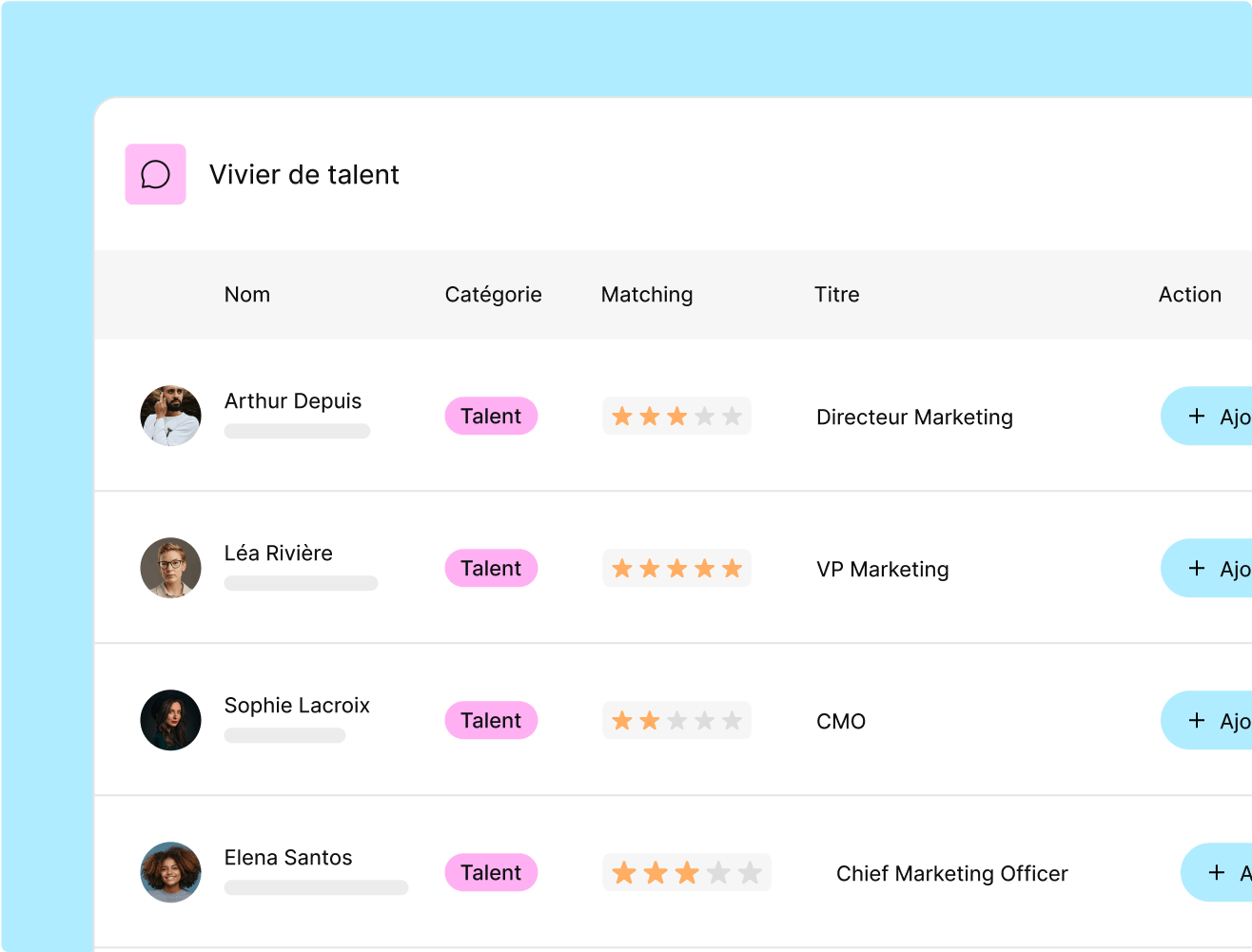The image size is (1252, 952).
Task: Click the Titre column header
Action: [836, 295]
